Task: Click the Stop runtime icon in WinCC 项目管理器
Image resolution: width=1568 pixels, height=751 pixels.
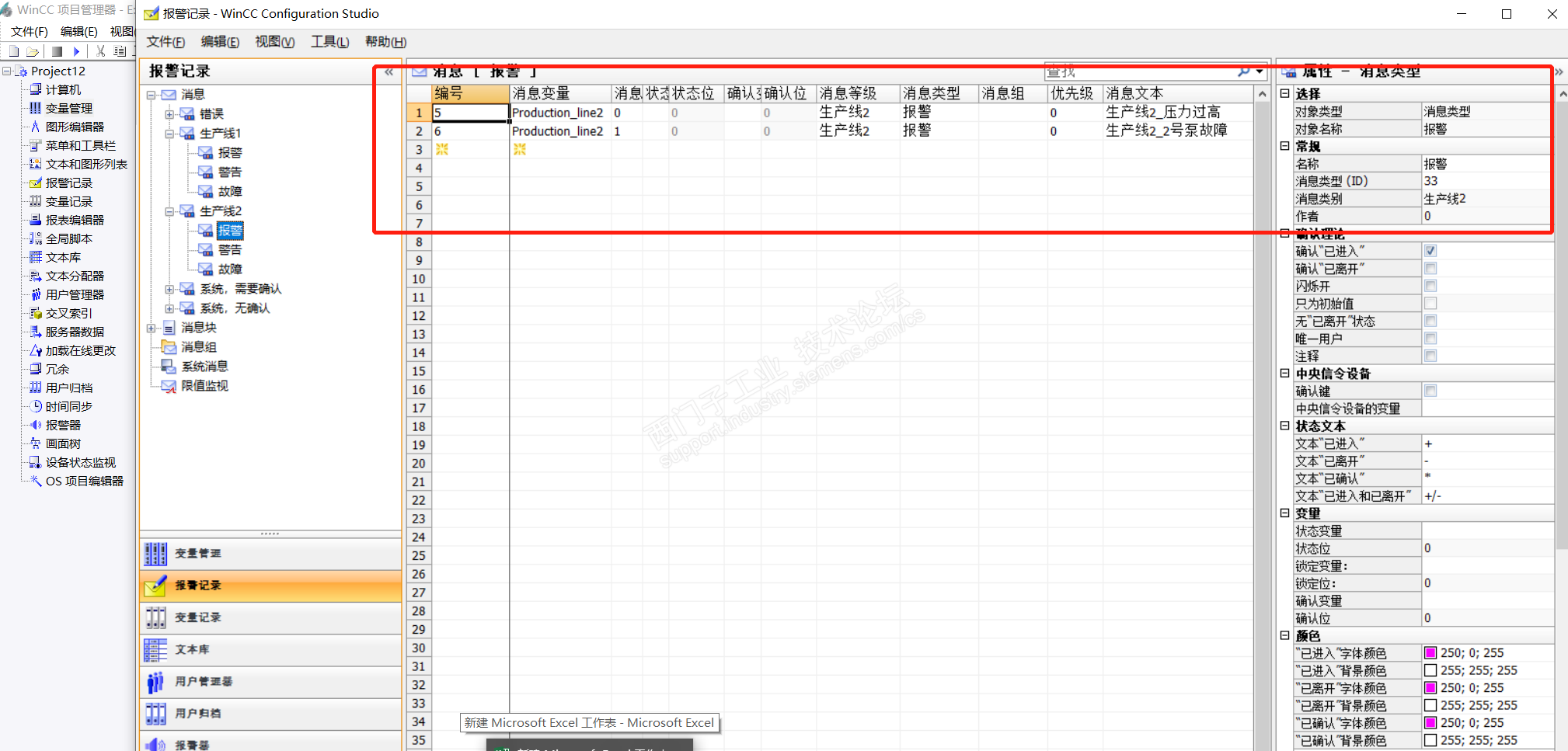Action: [x=57, y=51]
